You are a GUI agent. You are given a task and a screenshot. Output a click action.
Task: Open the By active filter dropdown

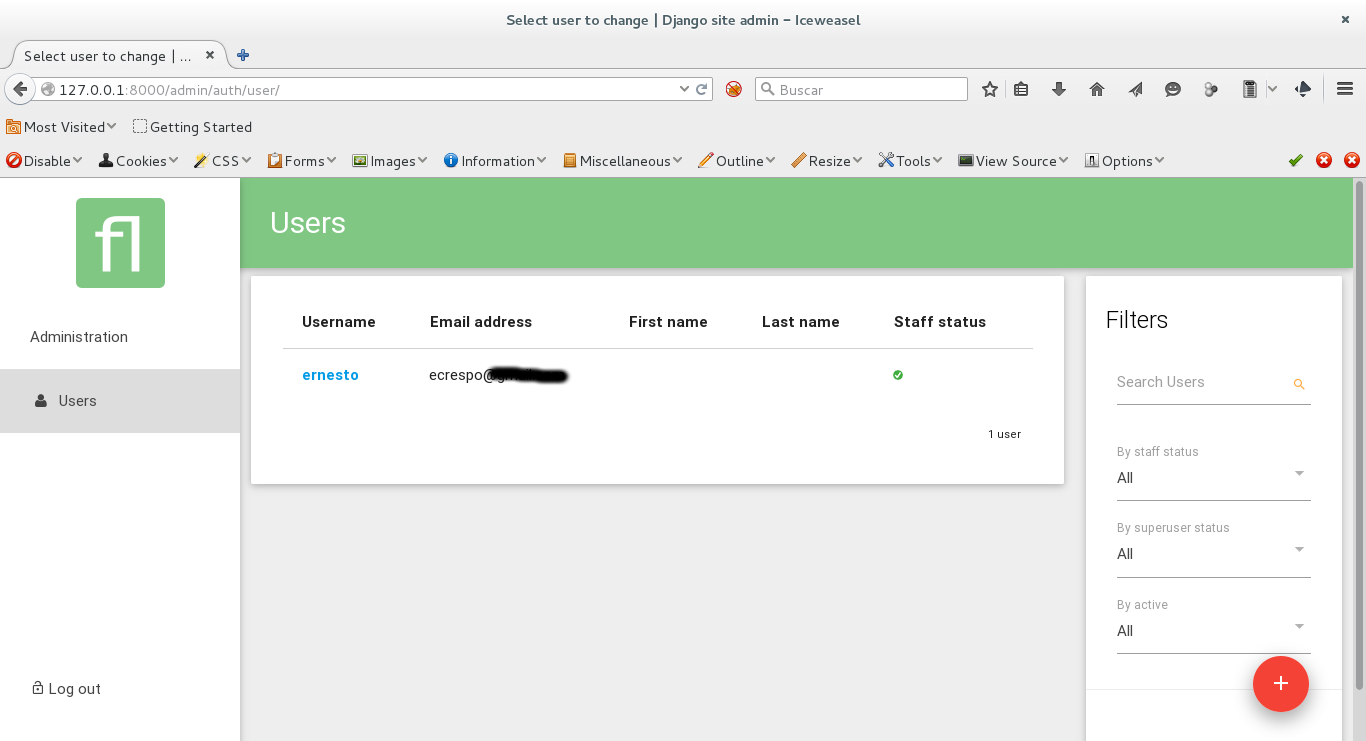point(1212,631)
